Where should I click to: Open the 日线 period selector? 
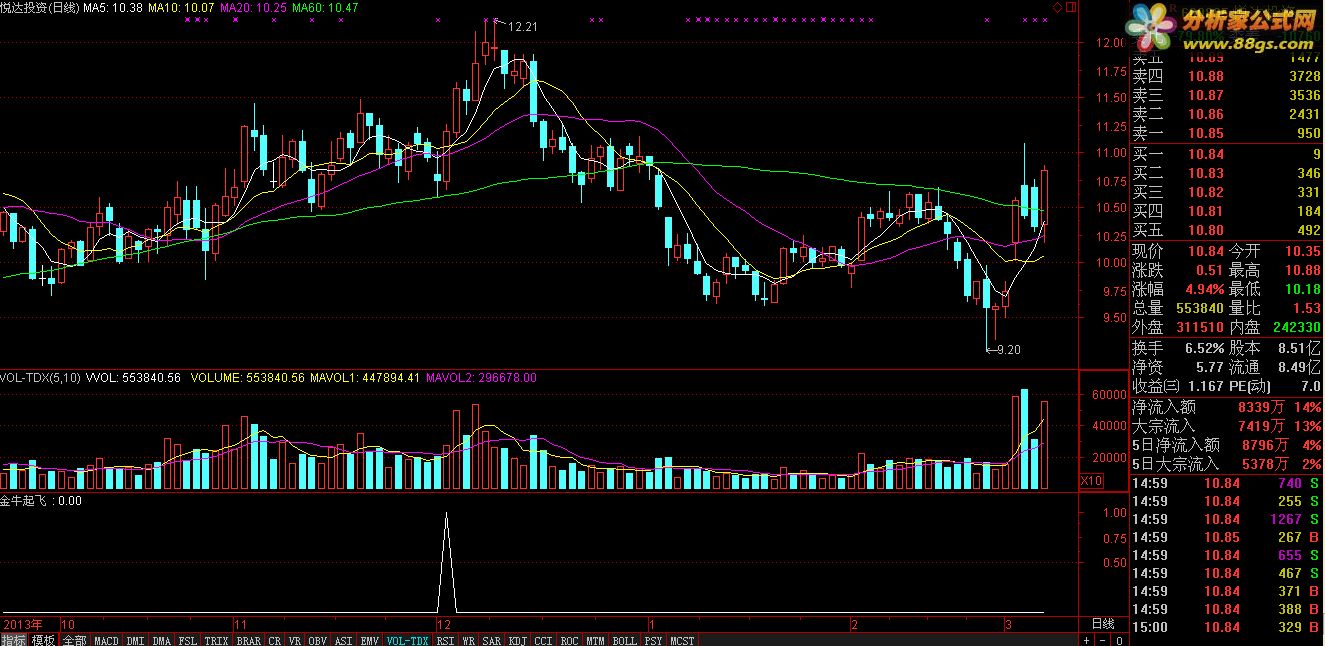1103,624
